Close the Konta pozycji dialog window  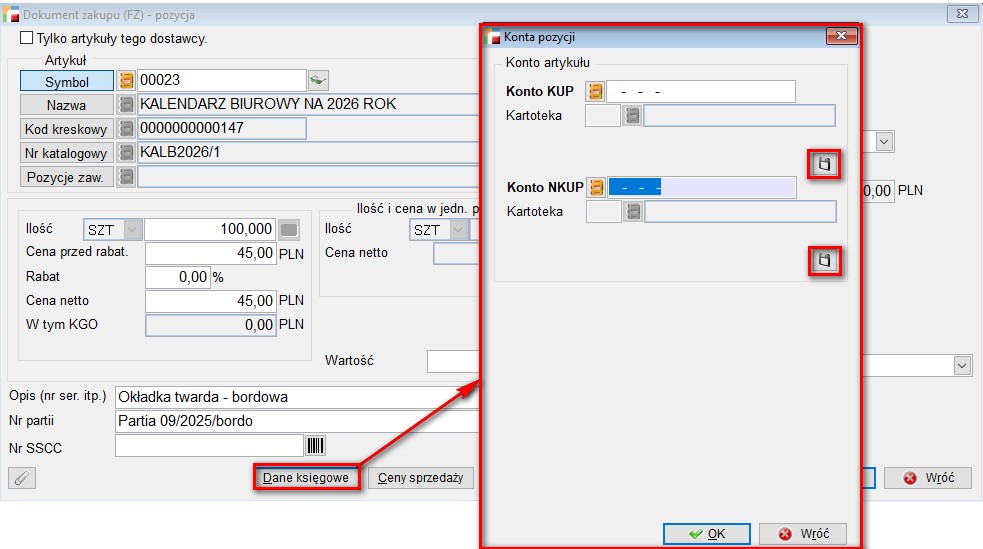(x=841, y=37)
